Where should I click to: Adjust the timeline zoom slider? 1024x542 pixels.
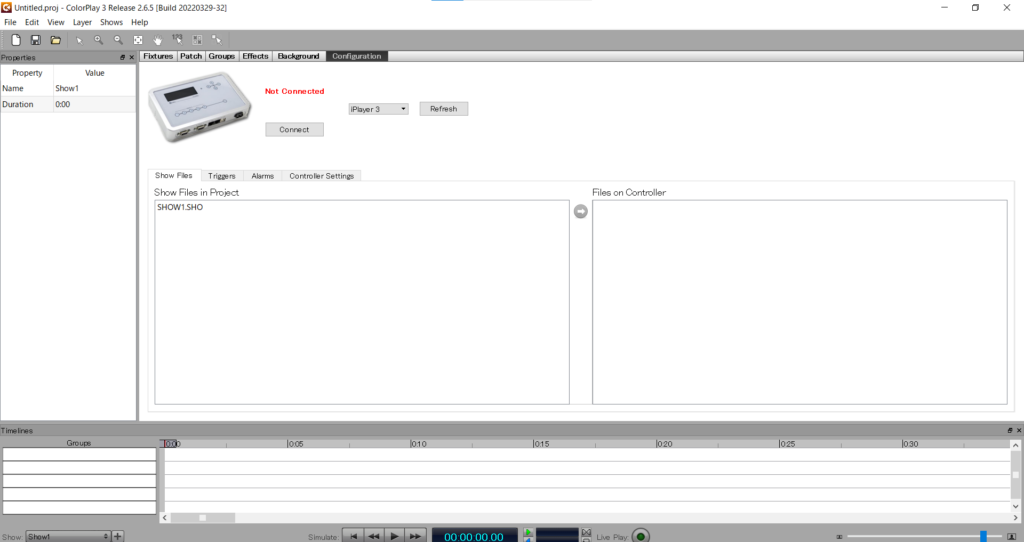(984, 536)
